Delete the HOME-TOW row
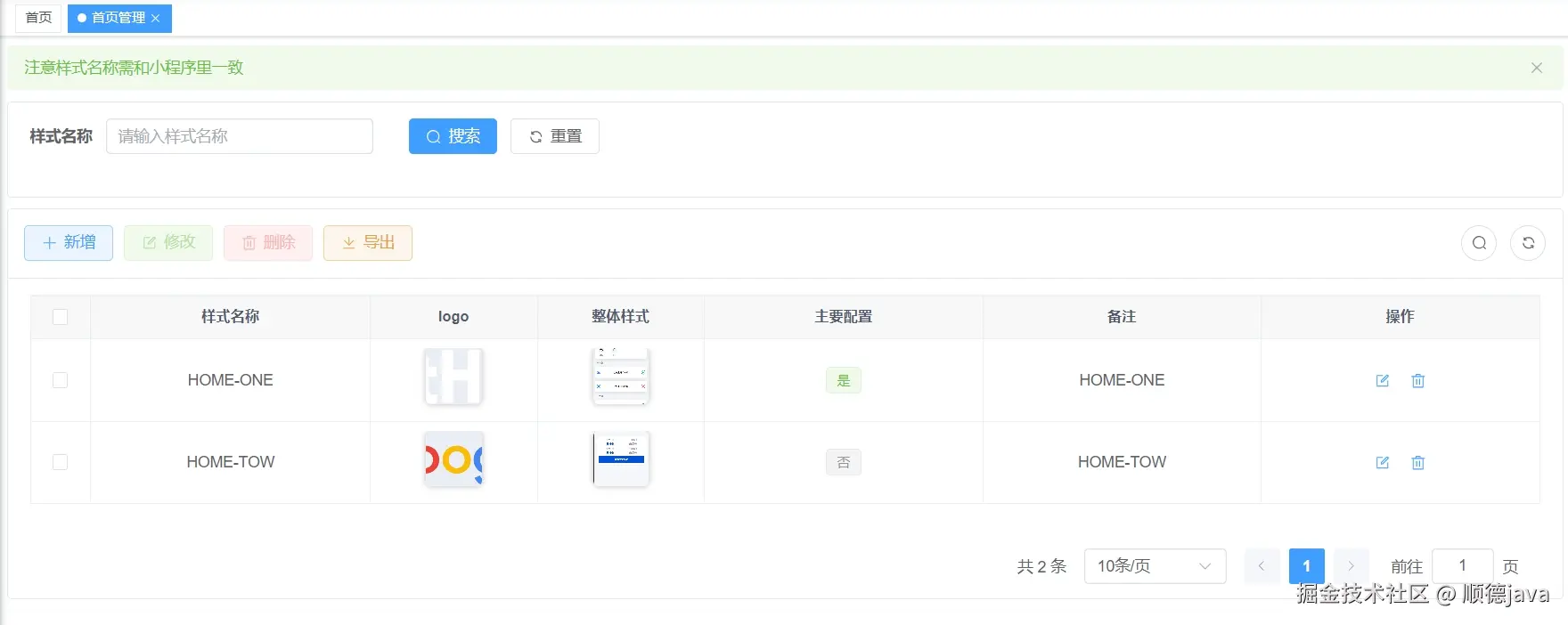Image resolution: width=1568 pixels, height=625 pixels. tap(1417, 462)
